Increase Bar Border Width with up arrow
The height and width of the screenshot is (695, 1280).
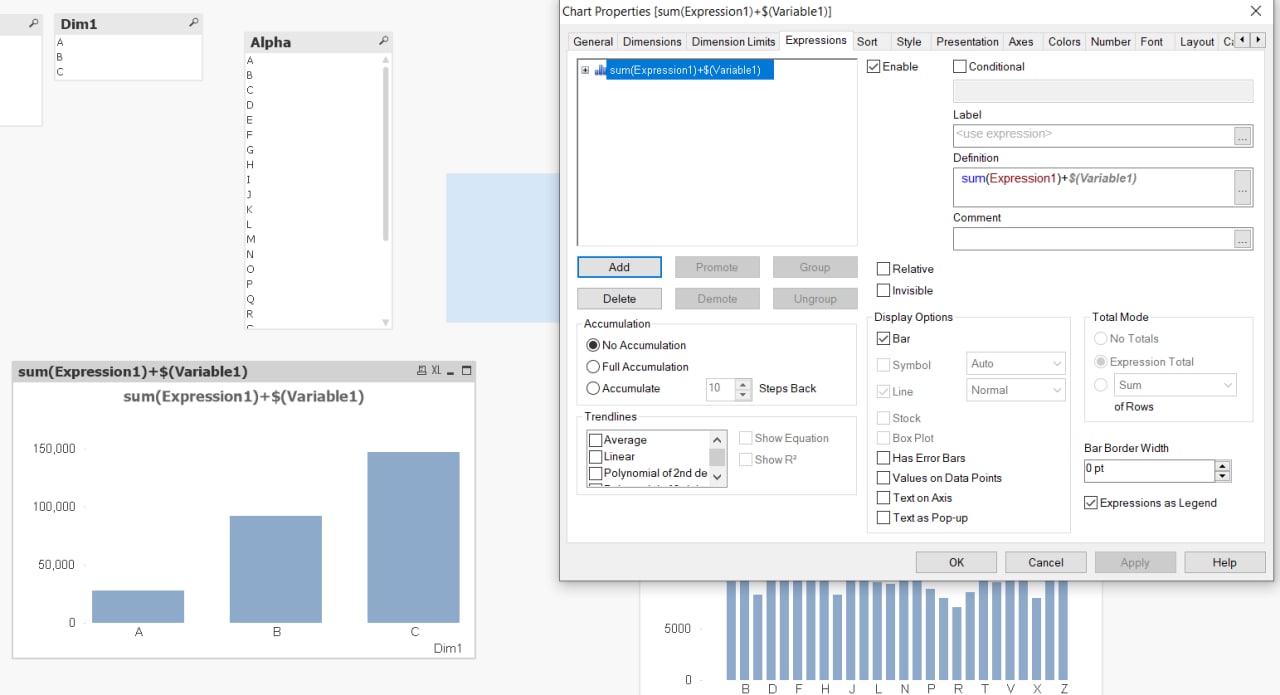point(1222,466)
